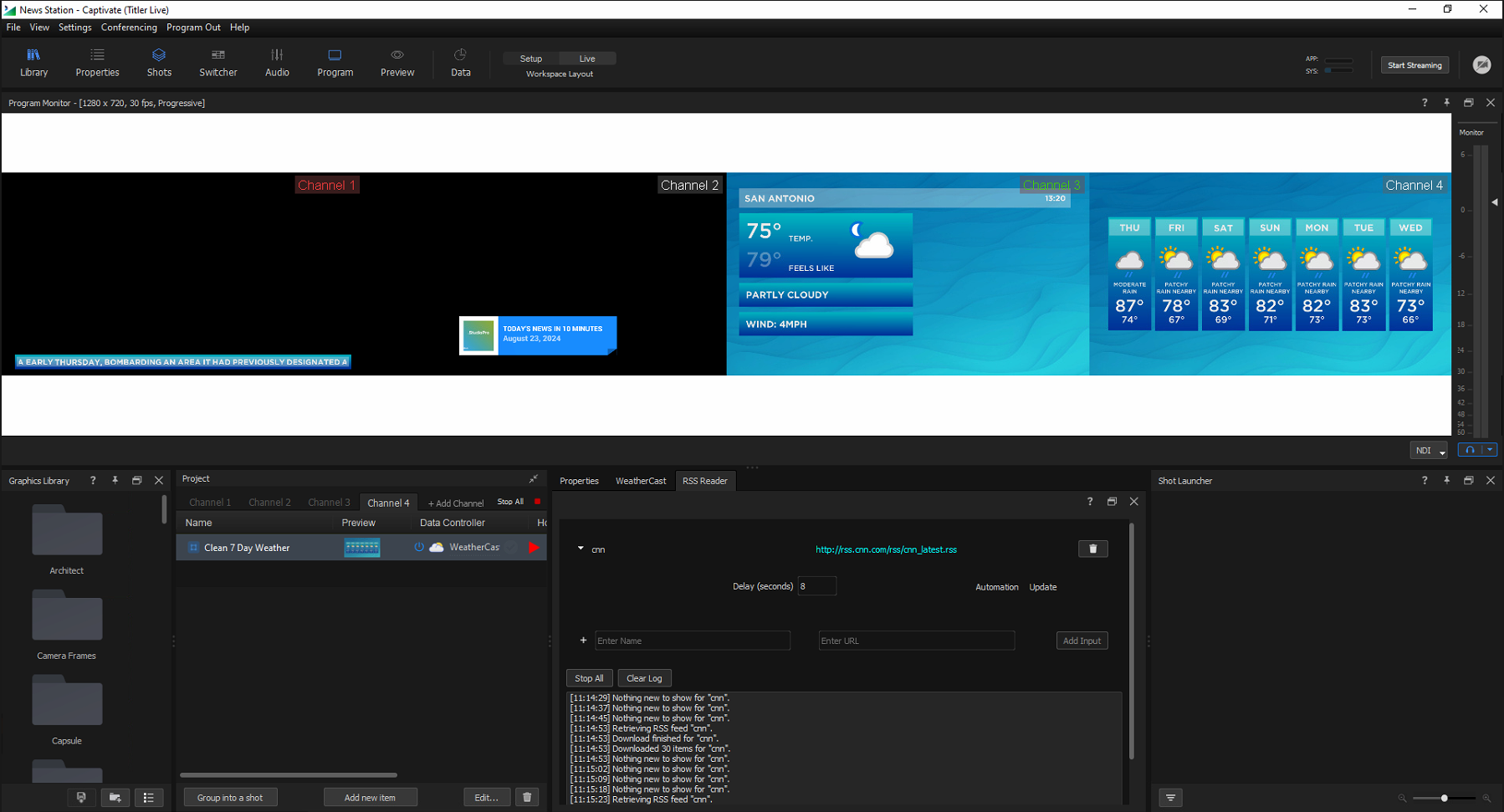Delete the cnn RSS feed entry
This screenshot has height=812, width=1504.
point(1092,549)
